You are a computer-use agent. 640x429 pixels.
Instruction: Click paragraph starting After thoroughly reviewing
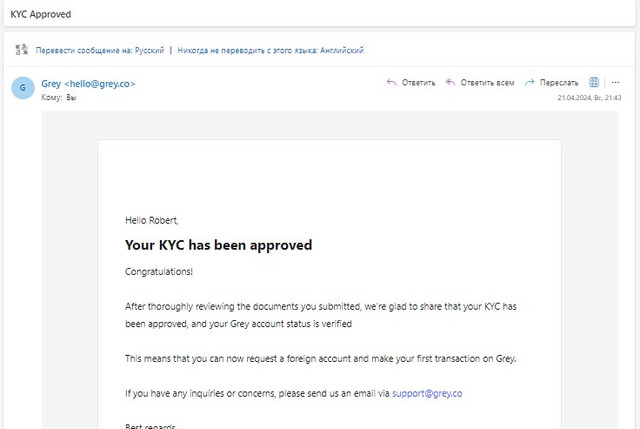click(319, 315)
